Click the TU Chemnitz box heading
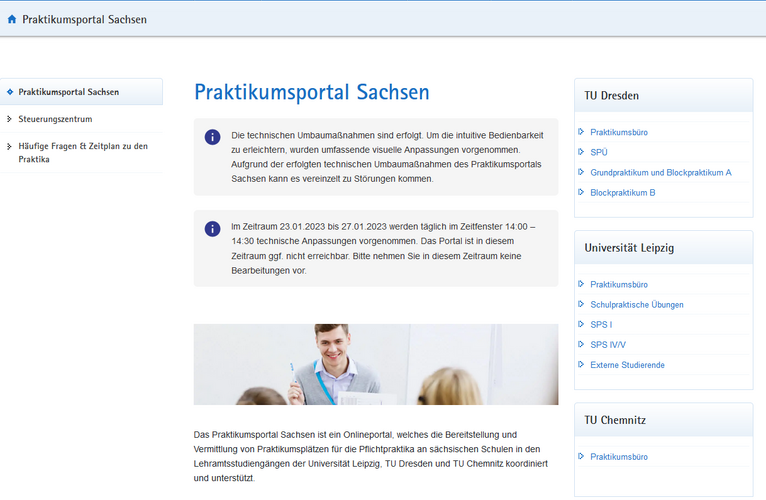The width and height of the screenshot is (766, 500). click(615, 420)
